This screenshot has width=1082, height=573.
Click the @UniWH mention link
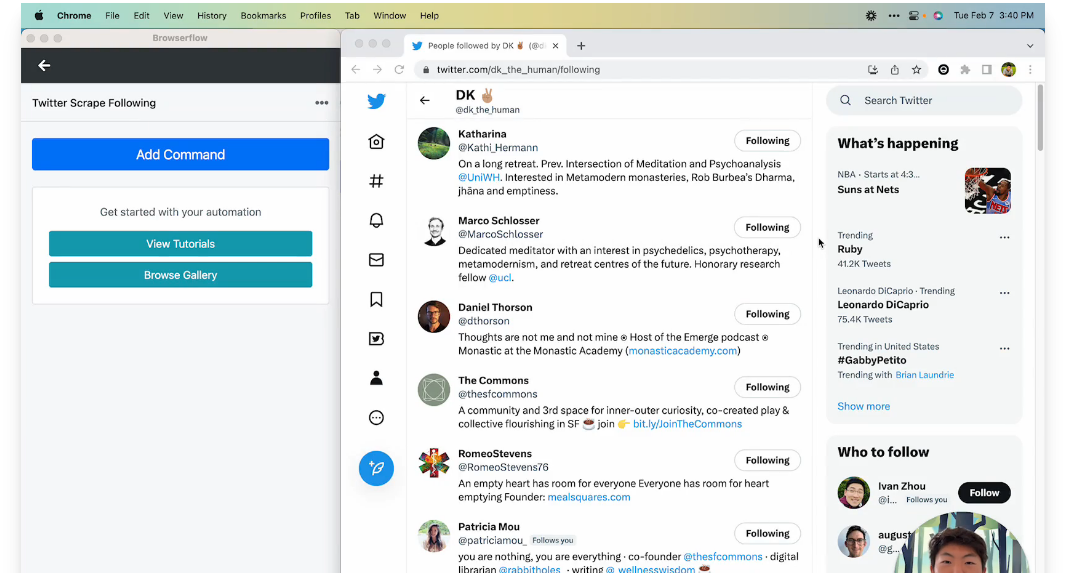479,177
